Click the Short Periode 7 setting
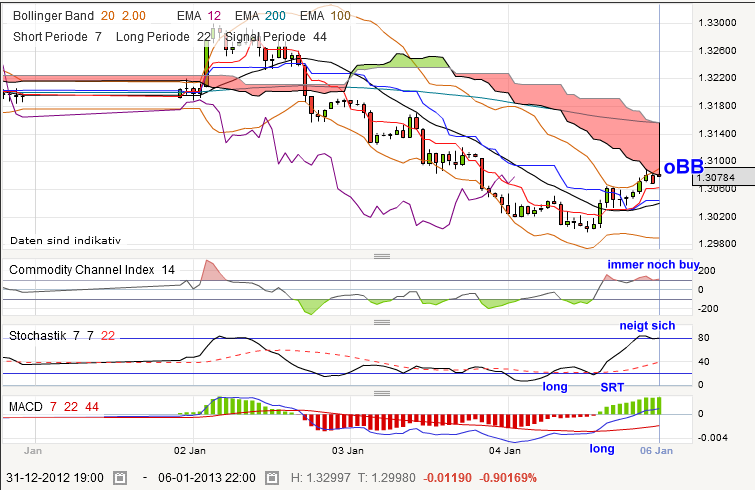Viewport: 755px width, 490px height. pos(57,37)
